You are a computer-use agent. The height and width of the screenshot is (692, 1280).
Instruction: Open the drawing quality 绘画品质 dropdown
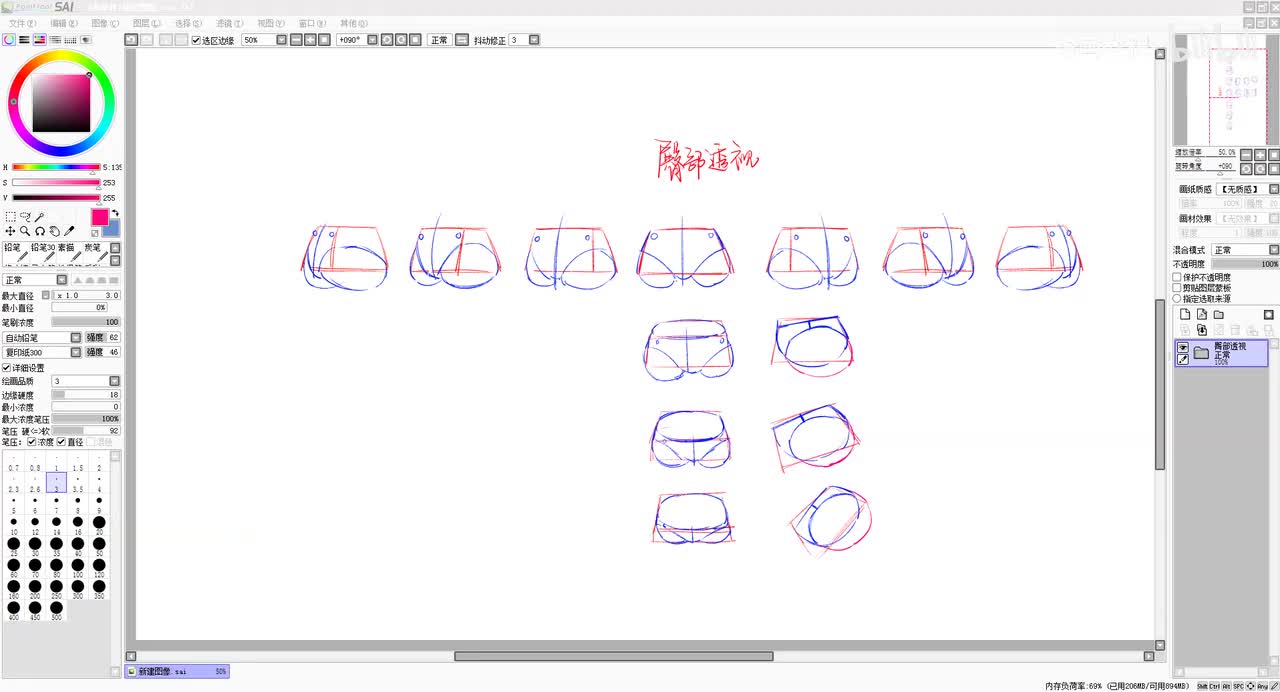click(x=114, y=381)
